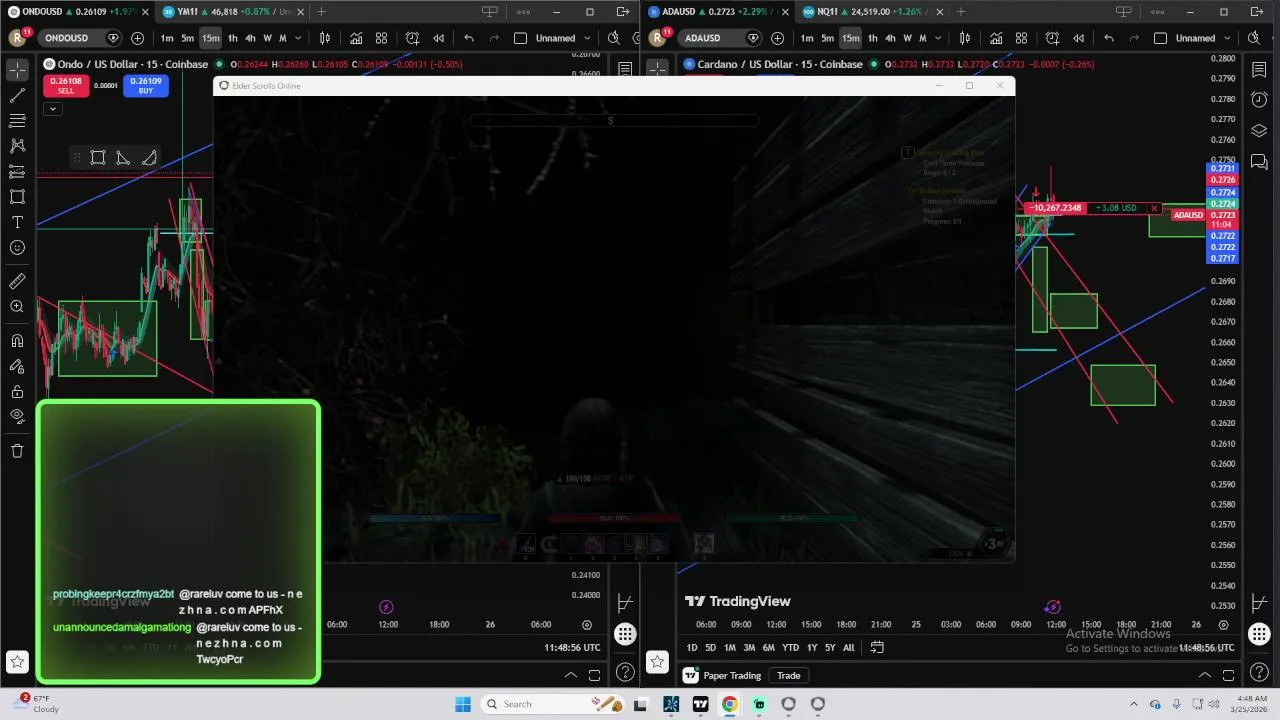Select the zoom in tool in left toolbar
This screenshot has width=1280, height=720.
[x=17, y=307]
